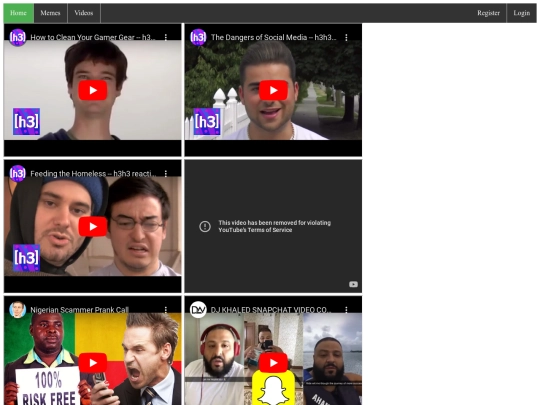Click h3 channel avatar on Dangers of Social Media video
The width and height of the screenshot is (540, 405).
point(198,37)
